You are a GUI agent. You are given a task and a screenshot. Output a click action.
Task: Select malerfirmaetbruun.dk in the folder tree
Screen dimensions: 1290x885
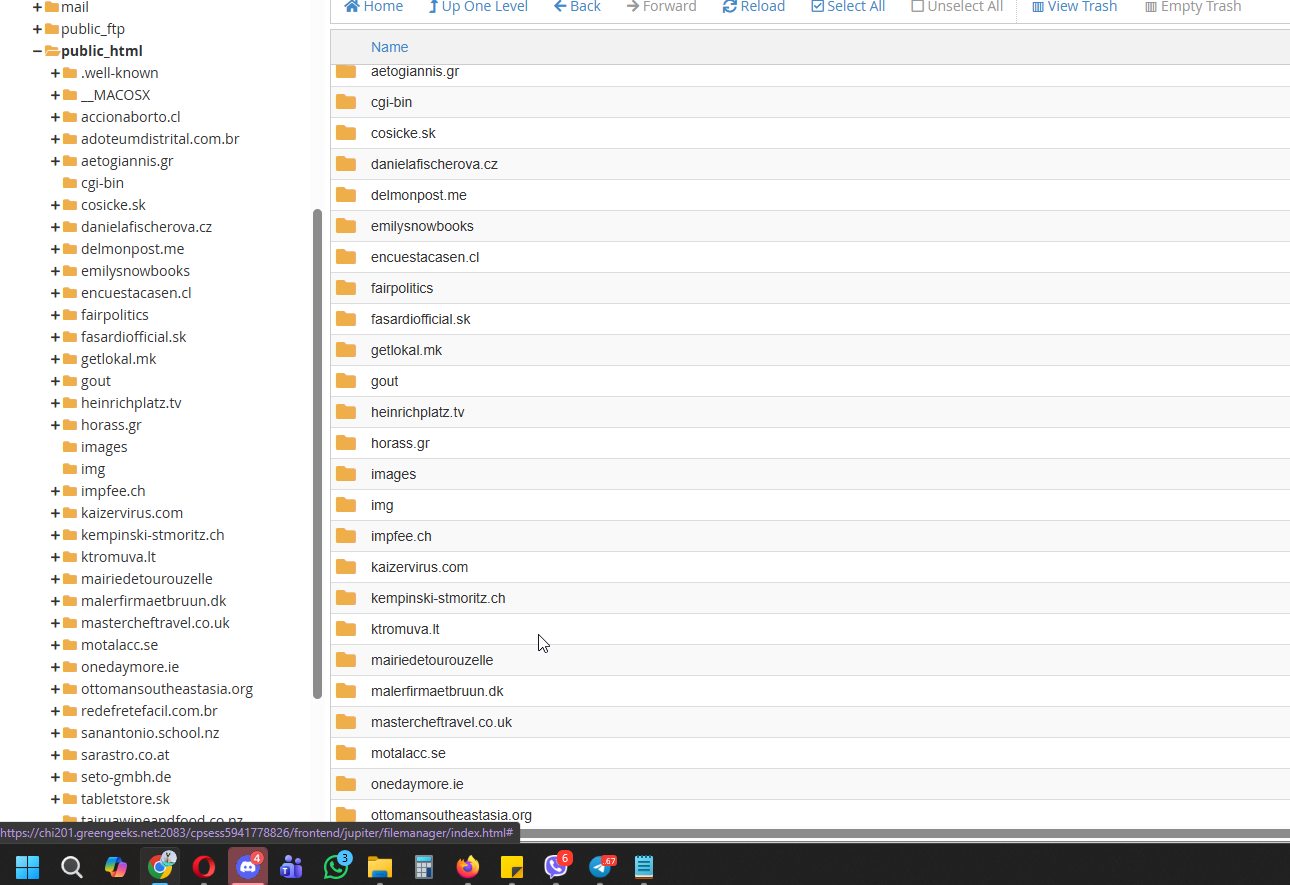tap(154, 601)
